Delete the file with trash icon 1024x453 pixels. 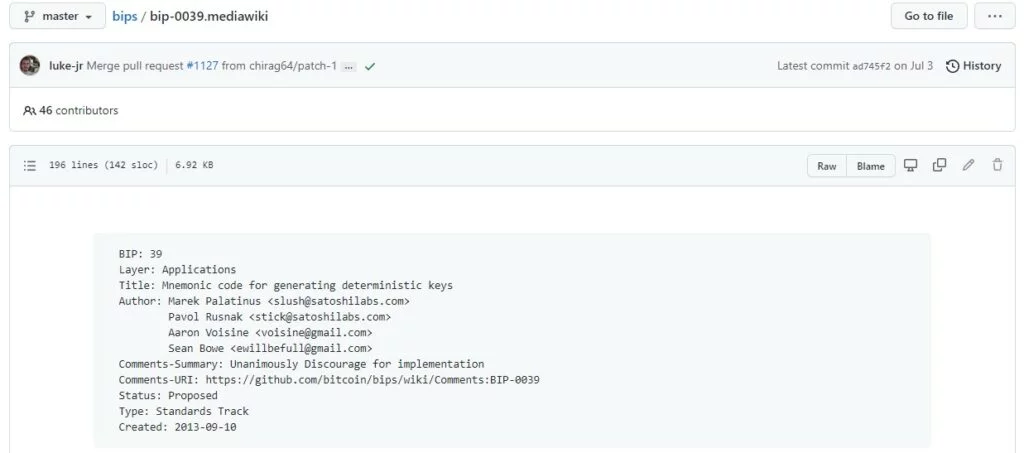(x=997, y=165)
